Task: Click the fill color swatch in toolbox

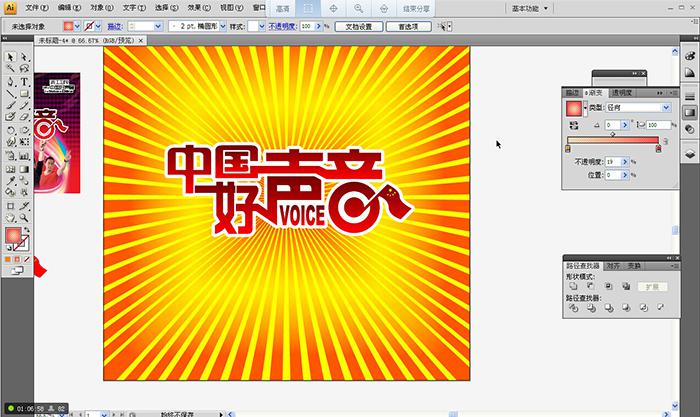Action: [x=13, y=235]
